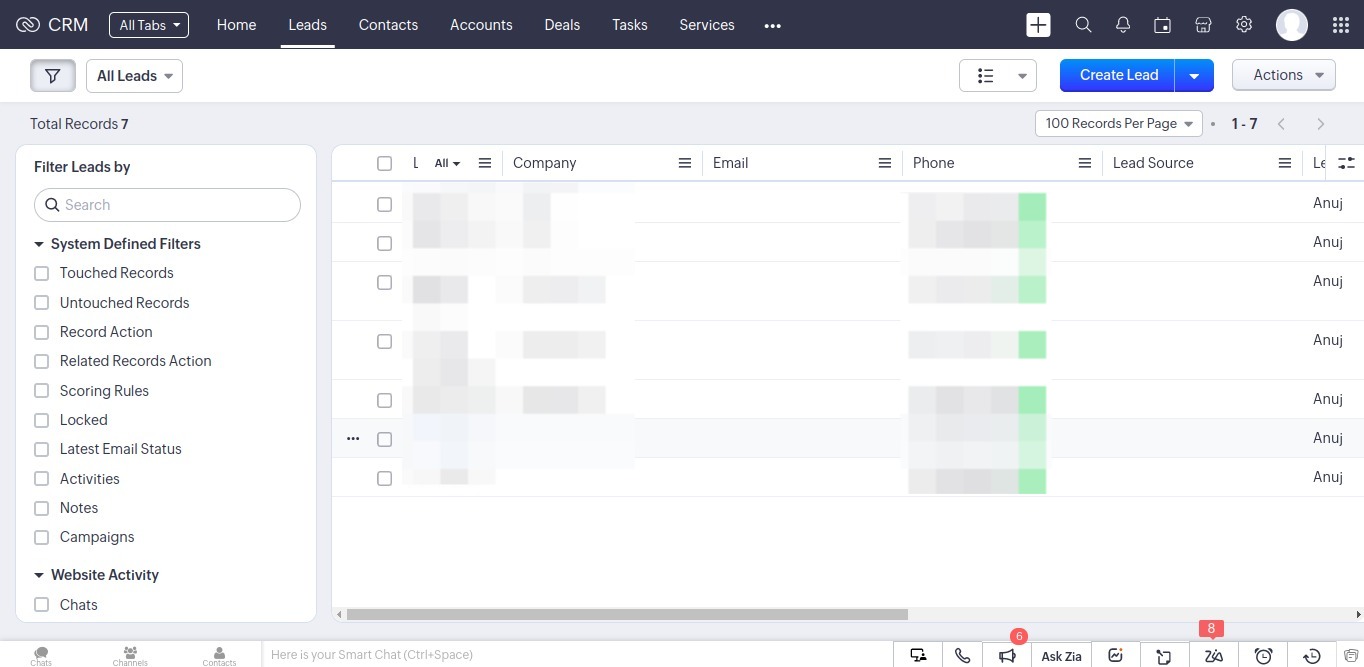Enable the Scoring Rules filter checkbox

point(42,391)
